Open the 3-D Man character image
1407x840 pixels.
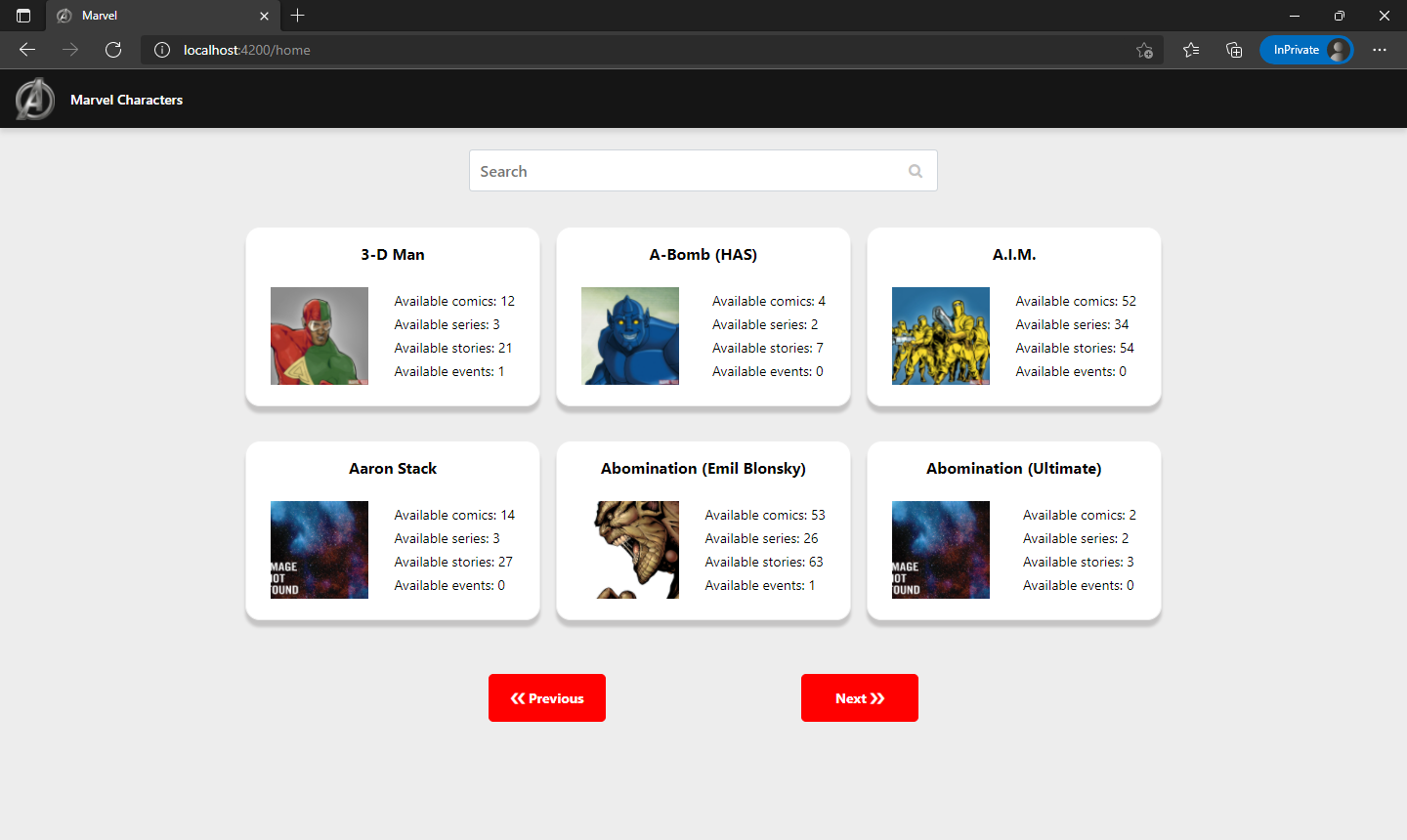click(x=320, y=336)
